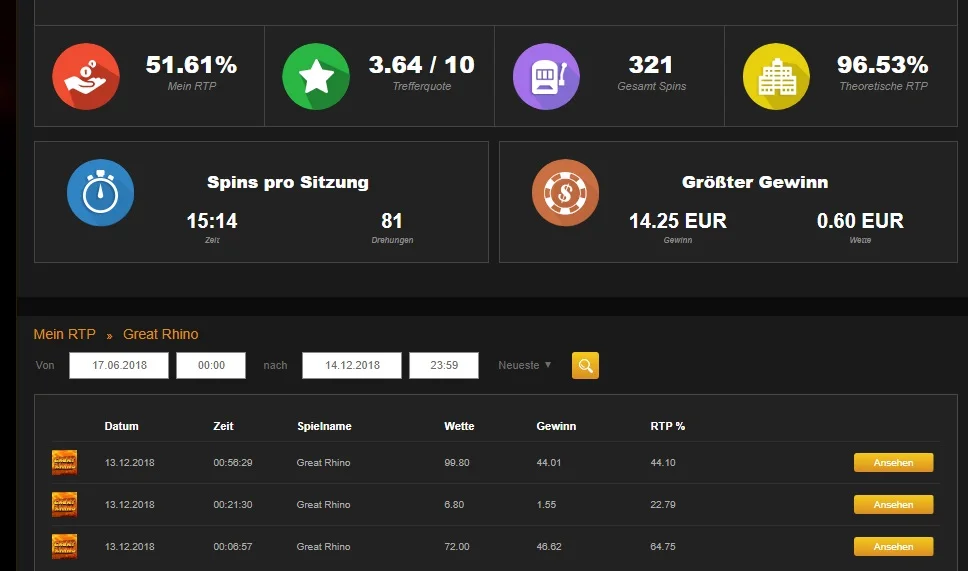
Task: Click the 0.60 EUR Wette value
Action: coord(860,221)
